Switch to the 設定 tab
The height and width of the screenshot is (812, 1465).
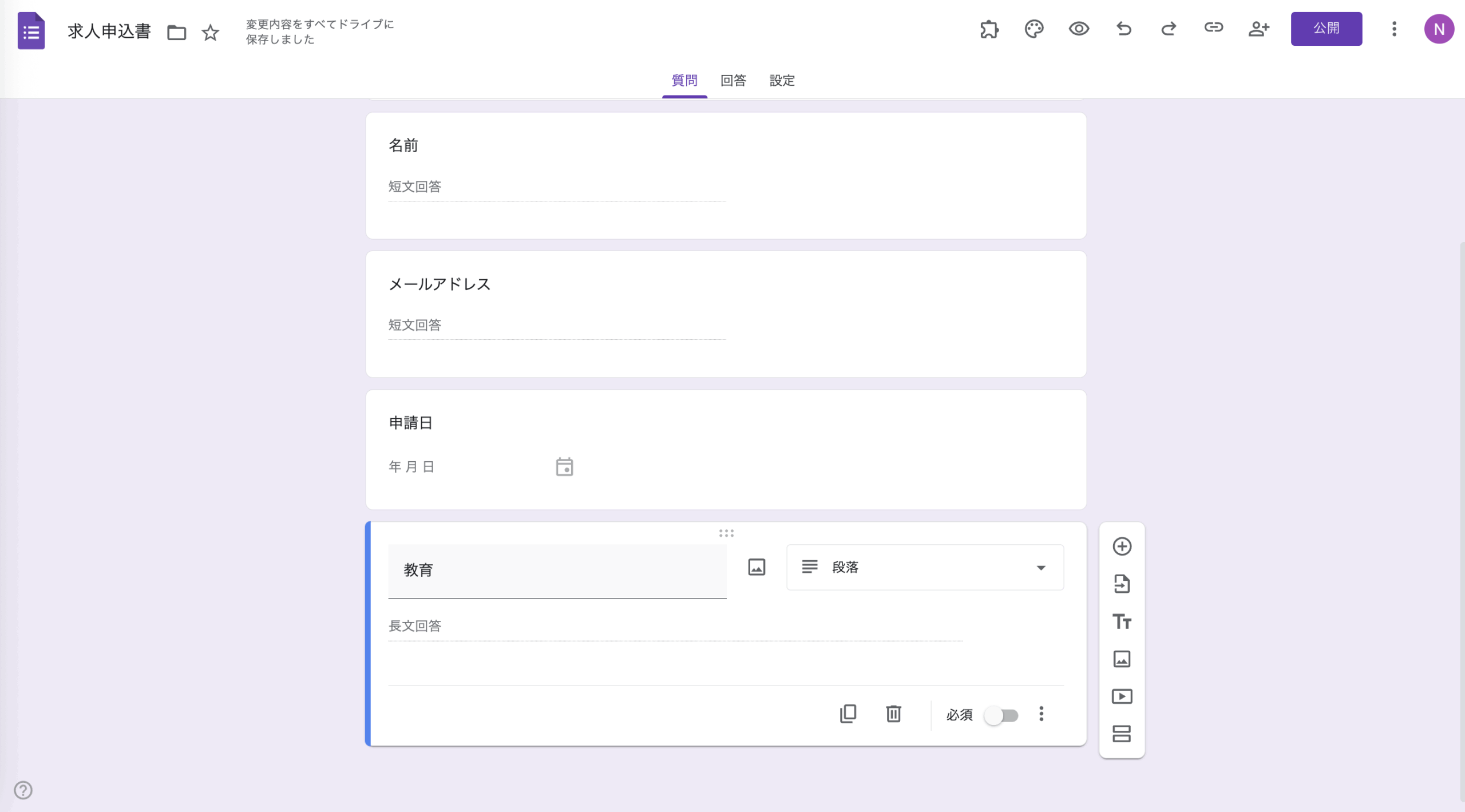[x=782, y=81]
